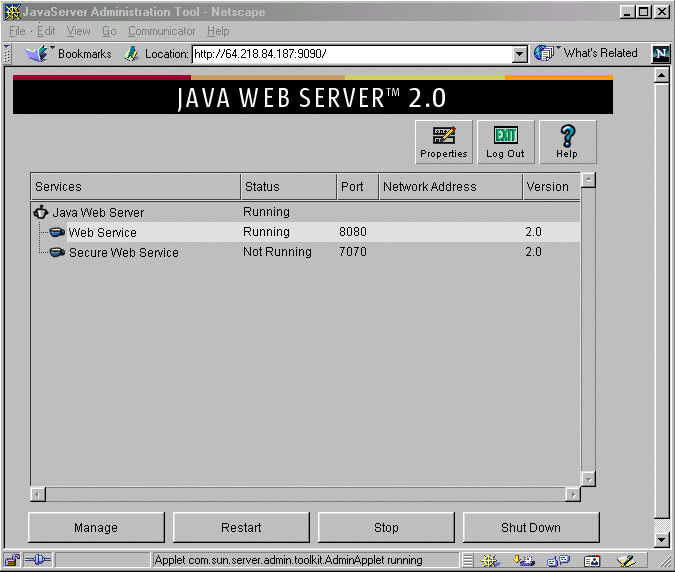
Task: Click the Manage button
Action: point(96,528)
